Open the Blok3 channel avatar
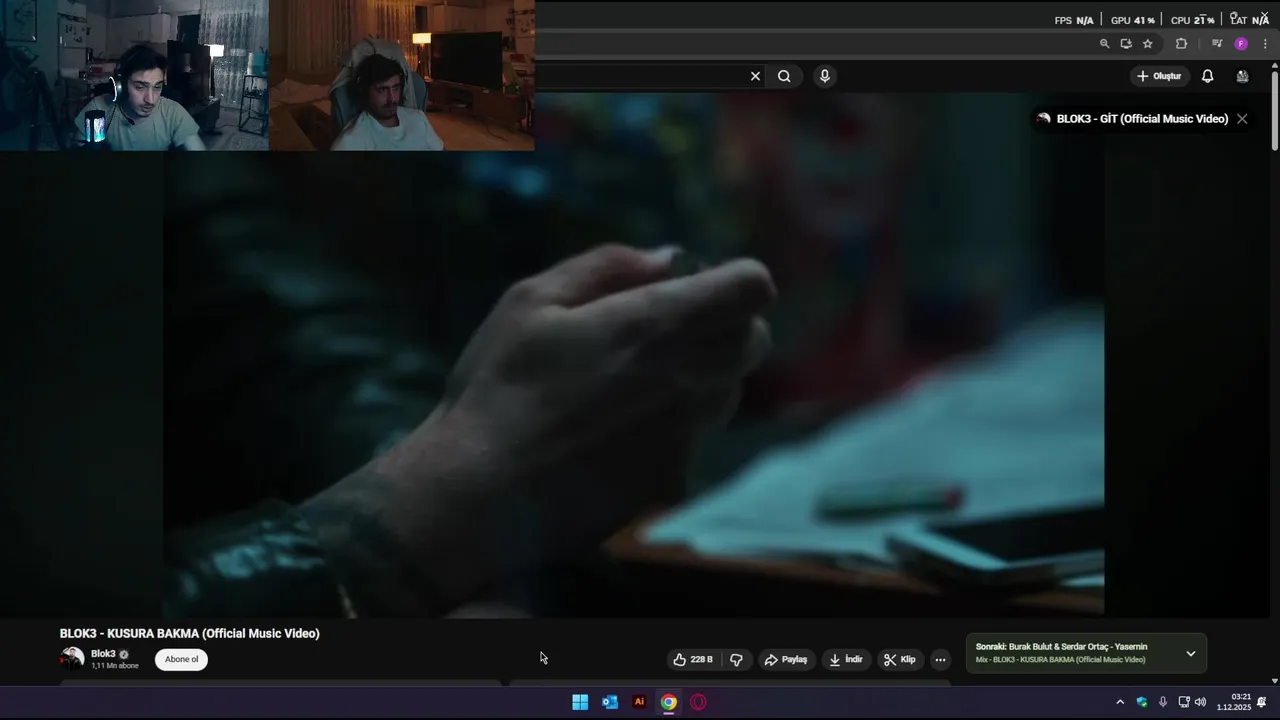The height and width of the screenshot is (720, 1280). coord(72,658)
